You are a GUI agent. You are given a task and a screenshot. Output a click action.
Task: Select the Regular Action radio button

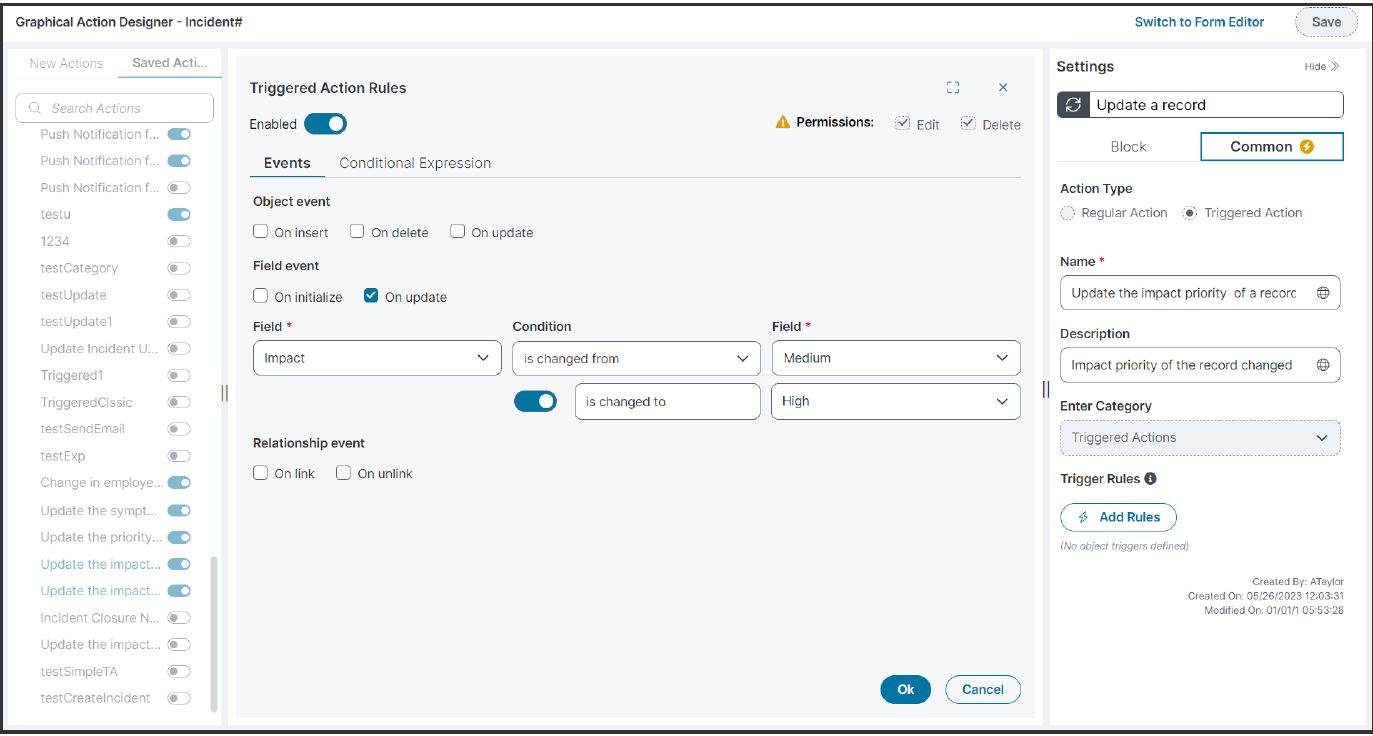(1067, 212)
